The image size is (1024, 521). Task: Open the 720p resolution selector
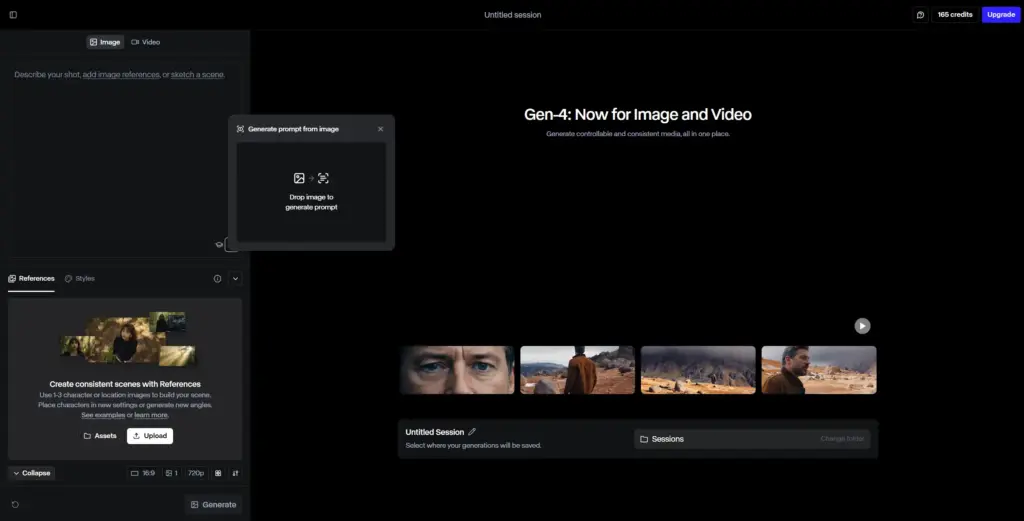(x=196, y=473)
